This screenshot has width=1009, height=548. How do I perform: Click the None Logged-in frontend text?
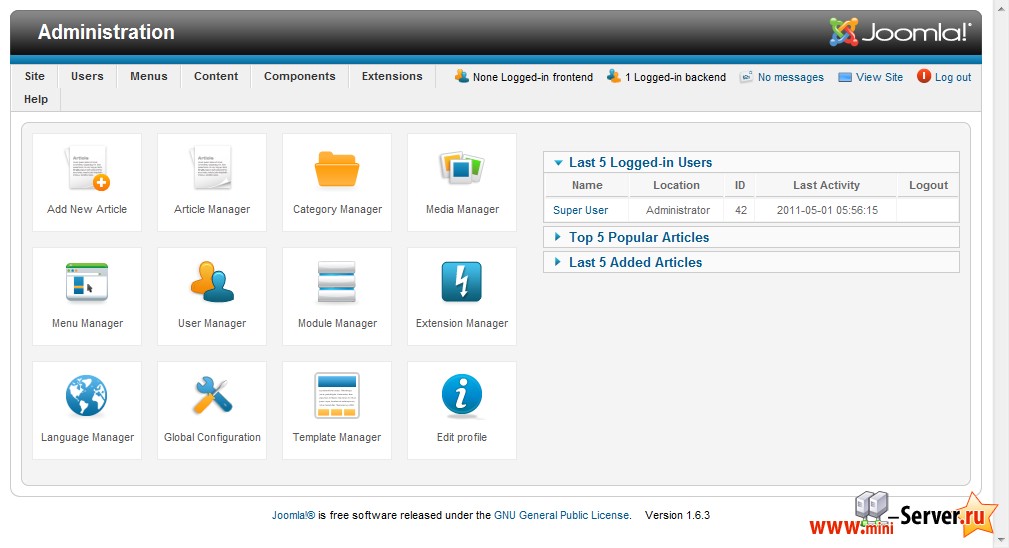533,77
